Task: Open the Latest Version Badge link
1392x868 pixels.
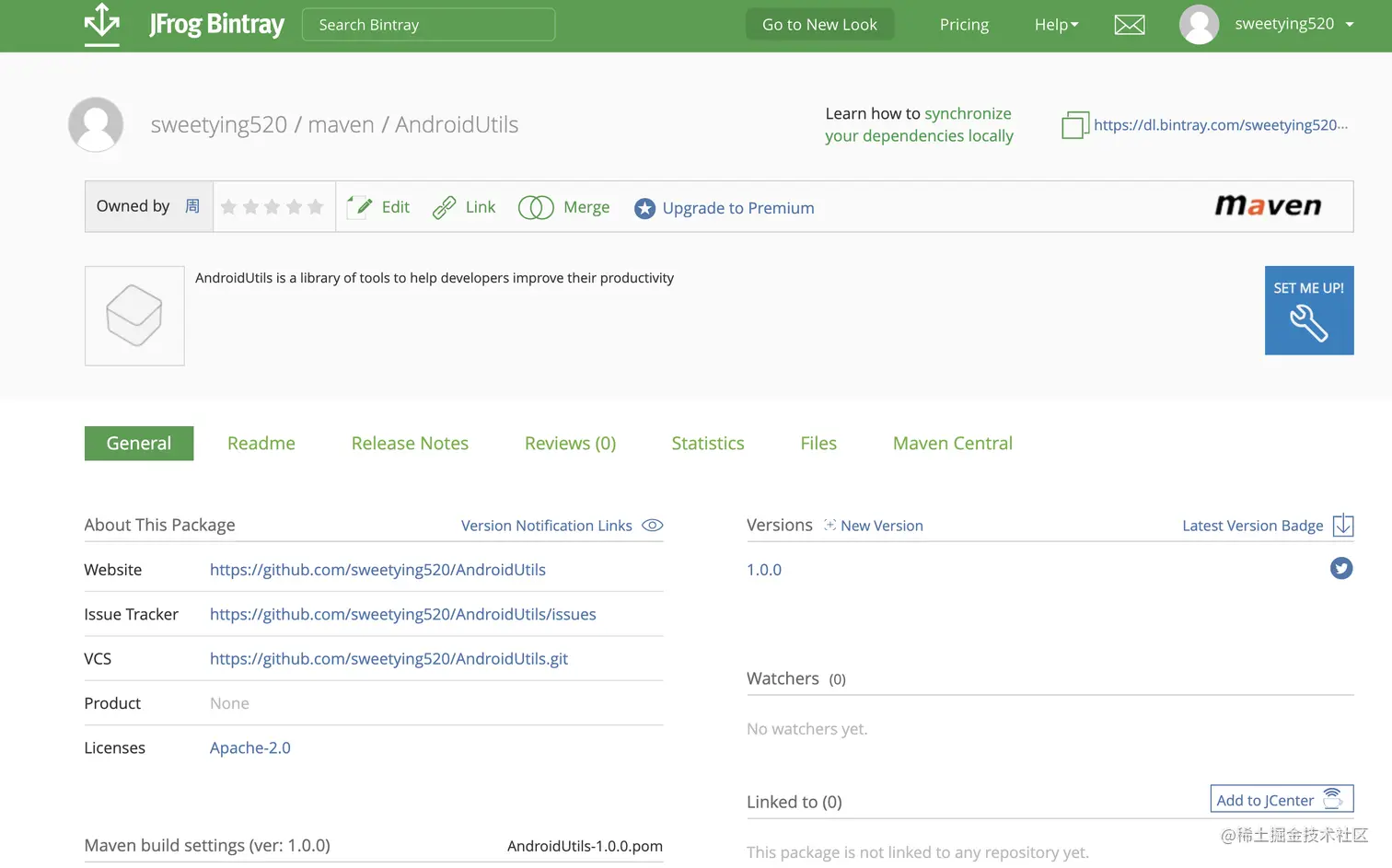Action: [1253, 526]
